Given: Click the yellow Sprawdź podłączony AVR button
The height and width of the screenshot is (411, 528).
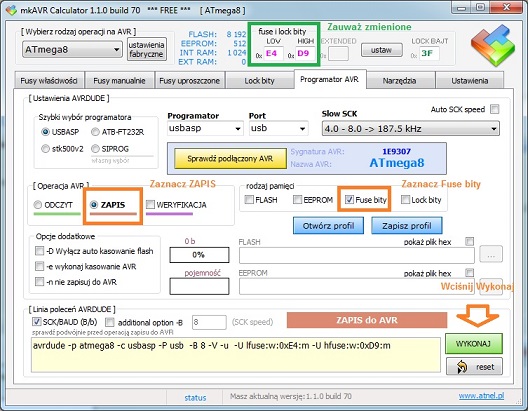Looking at the screenshot, I should pyautogui.click(x=230, y=159).
